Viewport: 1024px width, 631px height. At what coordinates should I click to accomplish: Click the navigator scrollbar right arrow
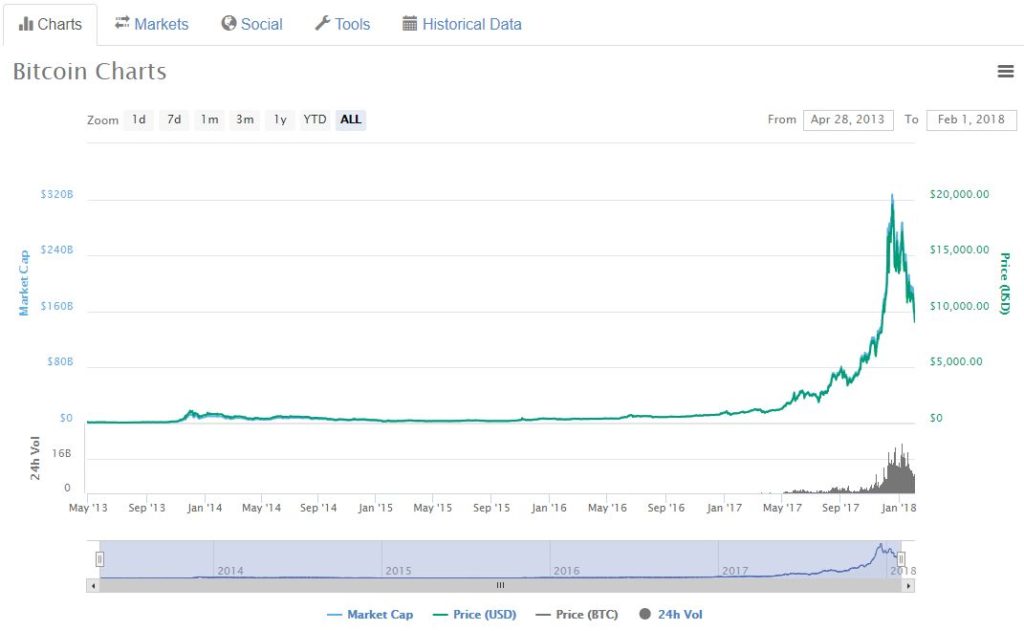[x=908, y=586]
